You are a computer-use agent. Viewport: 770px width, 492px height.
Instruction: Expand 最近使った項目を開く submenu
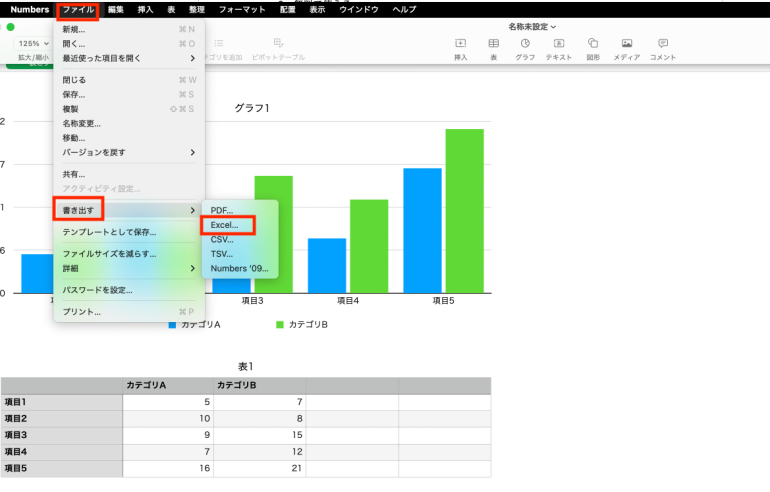129,58
